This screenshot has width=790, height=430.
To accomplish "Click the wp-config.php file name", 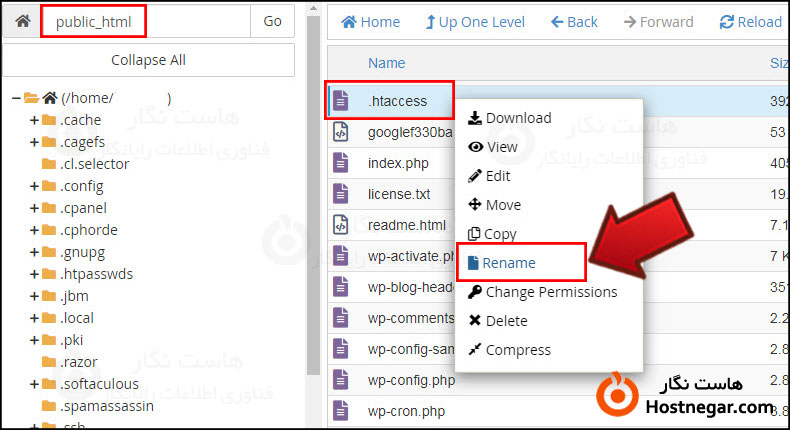I will 411,380.
